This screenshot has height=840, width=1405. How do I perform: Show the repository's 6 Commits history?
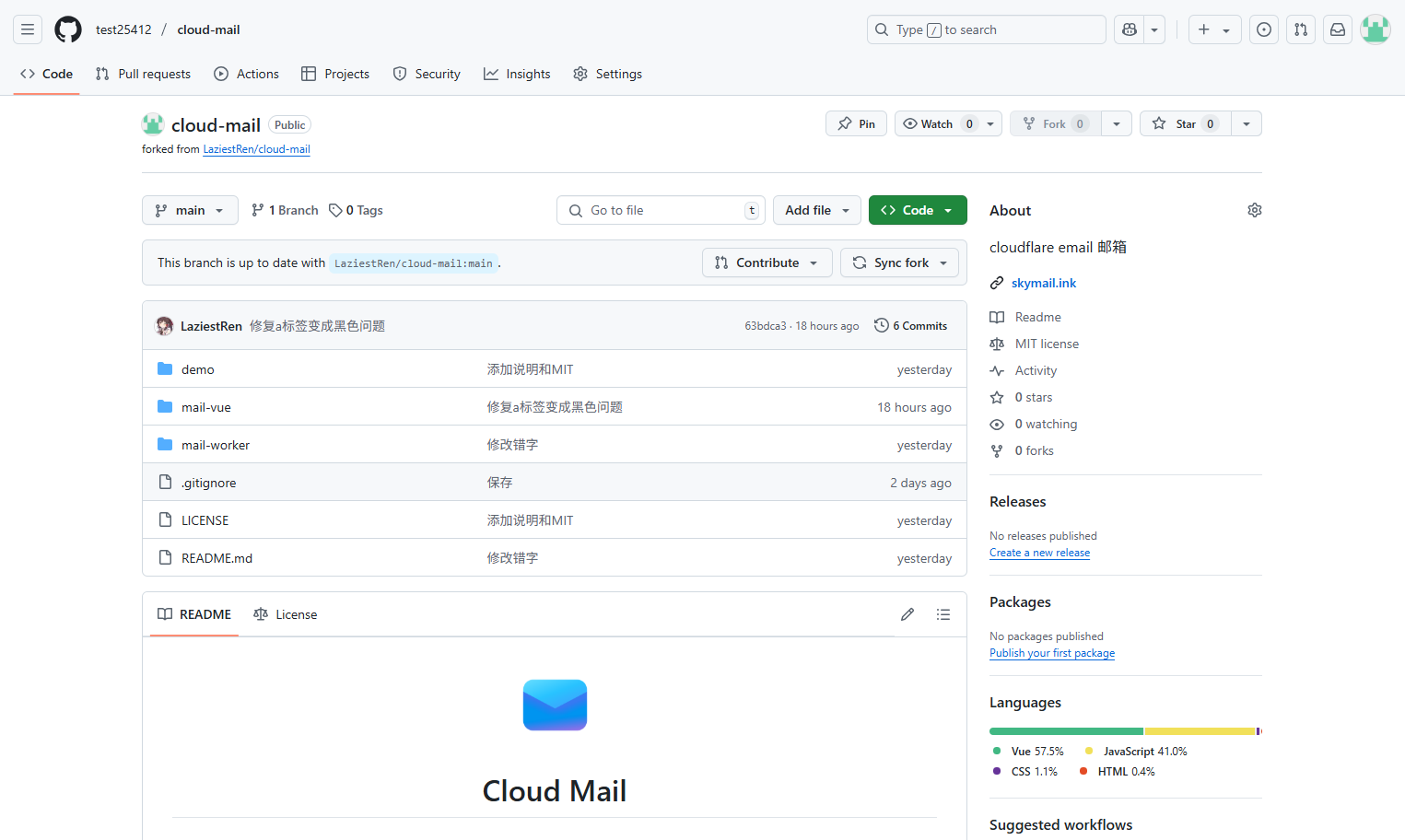pos(910,325)
